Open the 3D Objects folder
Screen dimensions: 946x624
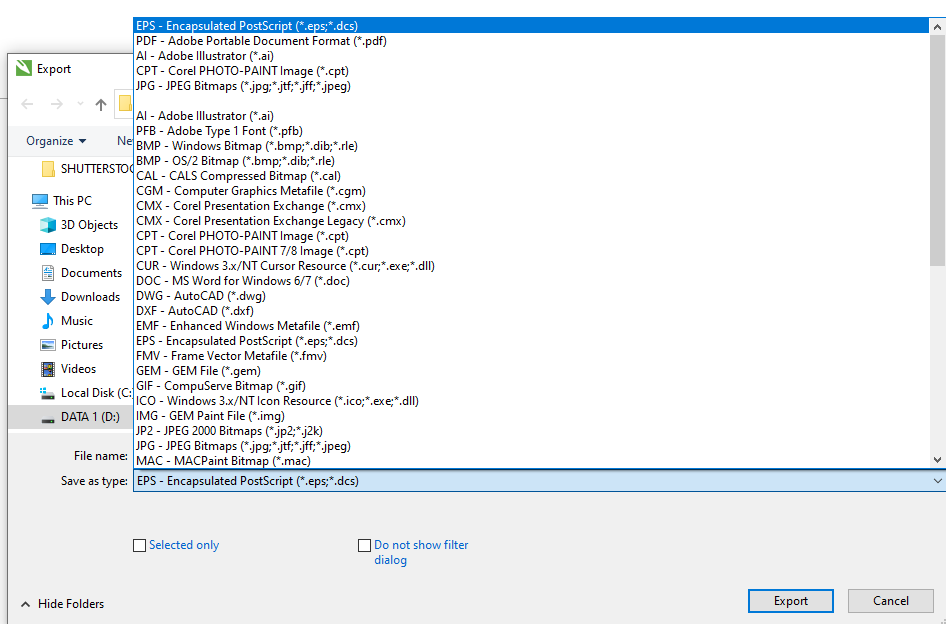coord(89,225)
